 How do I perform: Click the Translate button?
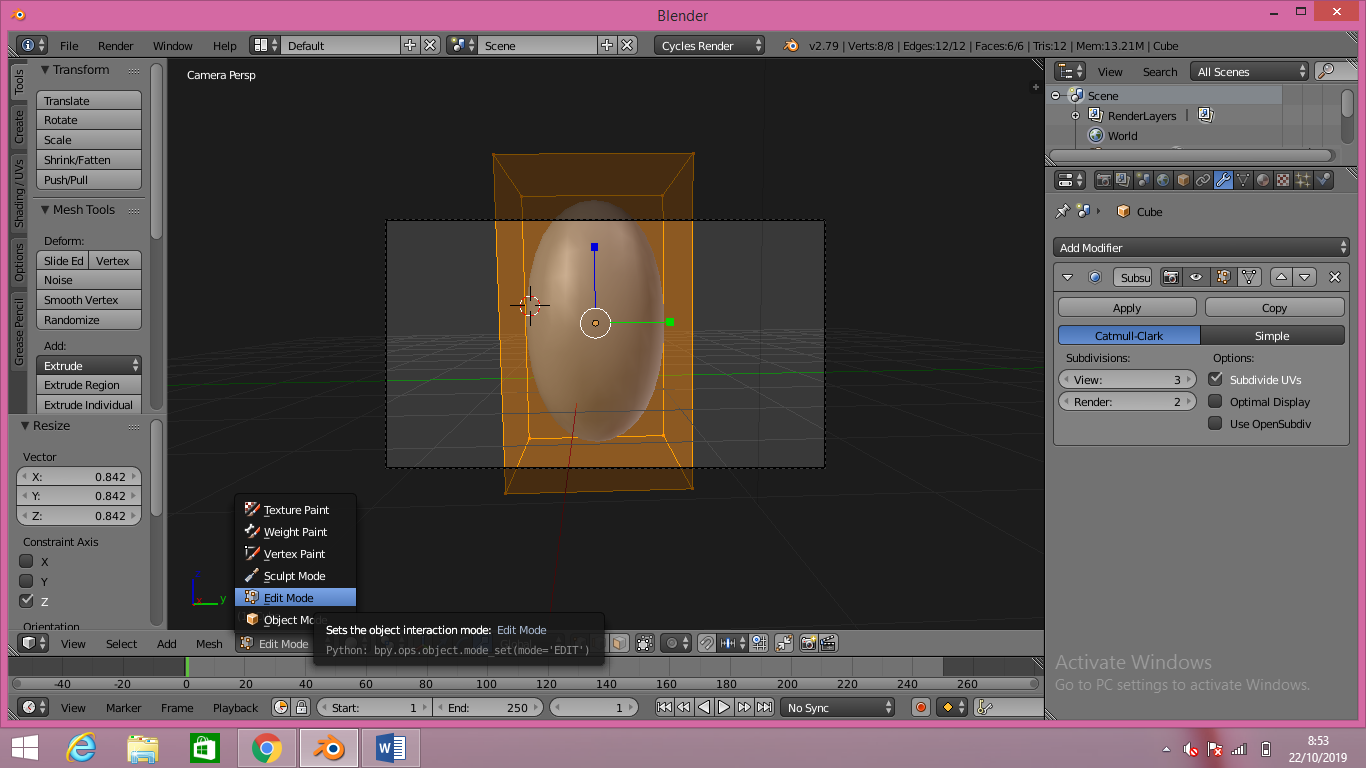[89, 101]
